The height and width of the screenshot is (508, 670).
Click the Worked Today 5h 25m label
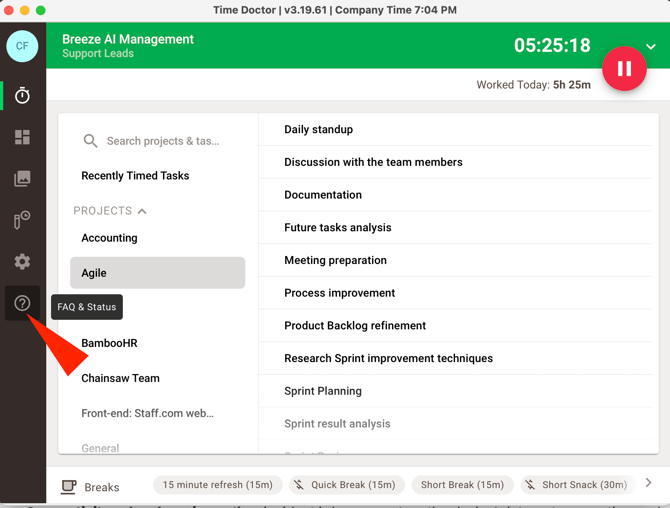coord(533,85)
